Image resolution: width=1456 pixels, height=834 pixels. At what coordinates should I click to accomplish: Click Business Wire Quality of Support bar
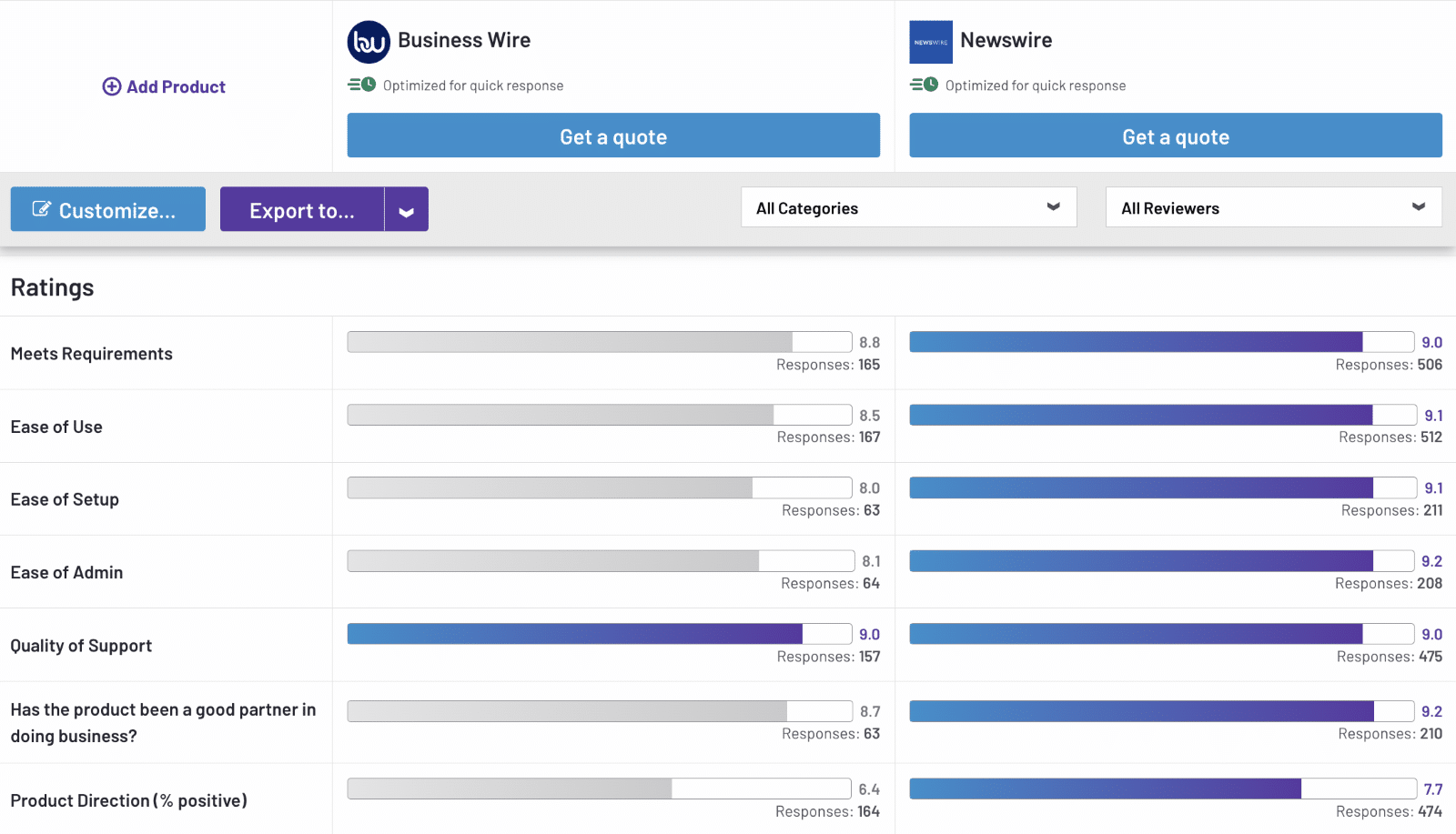pos(600,634)
